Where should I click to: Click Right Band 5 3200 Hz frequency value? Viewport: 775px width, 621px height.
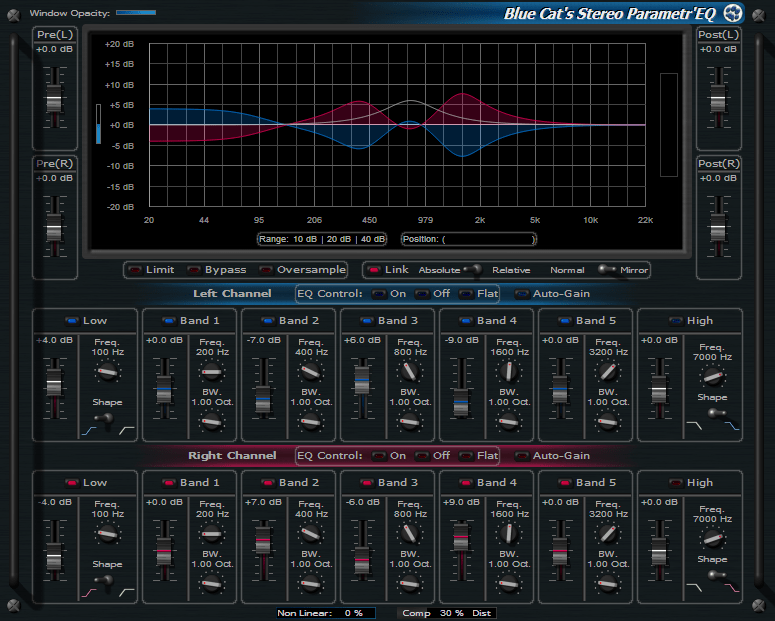(608, 514)
